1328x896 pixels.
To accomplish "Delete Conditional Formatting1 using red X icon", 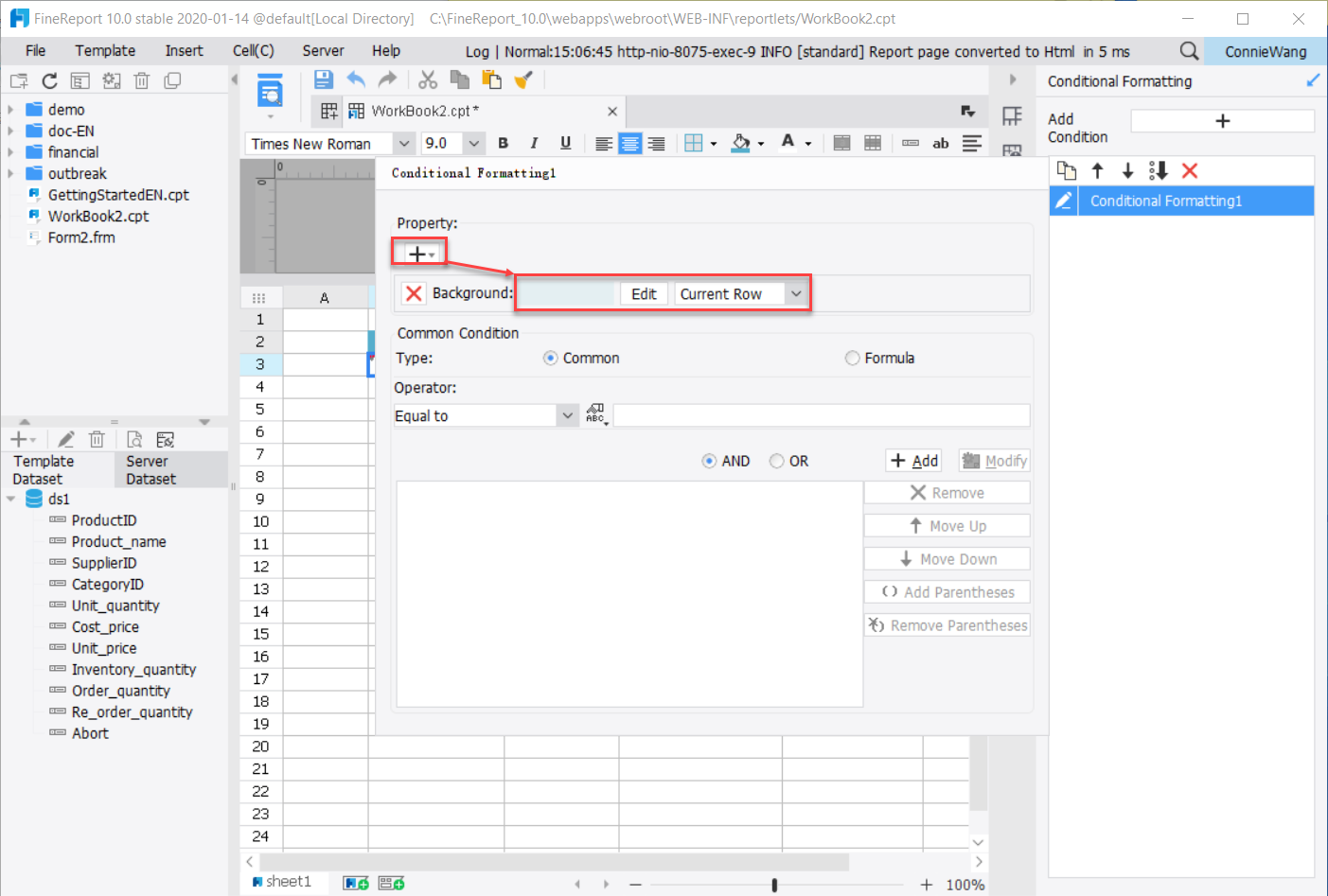I will pyautogui.click(x=1190, y=170).
